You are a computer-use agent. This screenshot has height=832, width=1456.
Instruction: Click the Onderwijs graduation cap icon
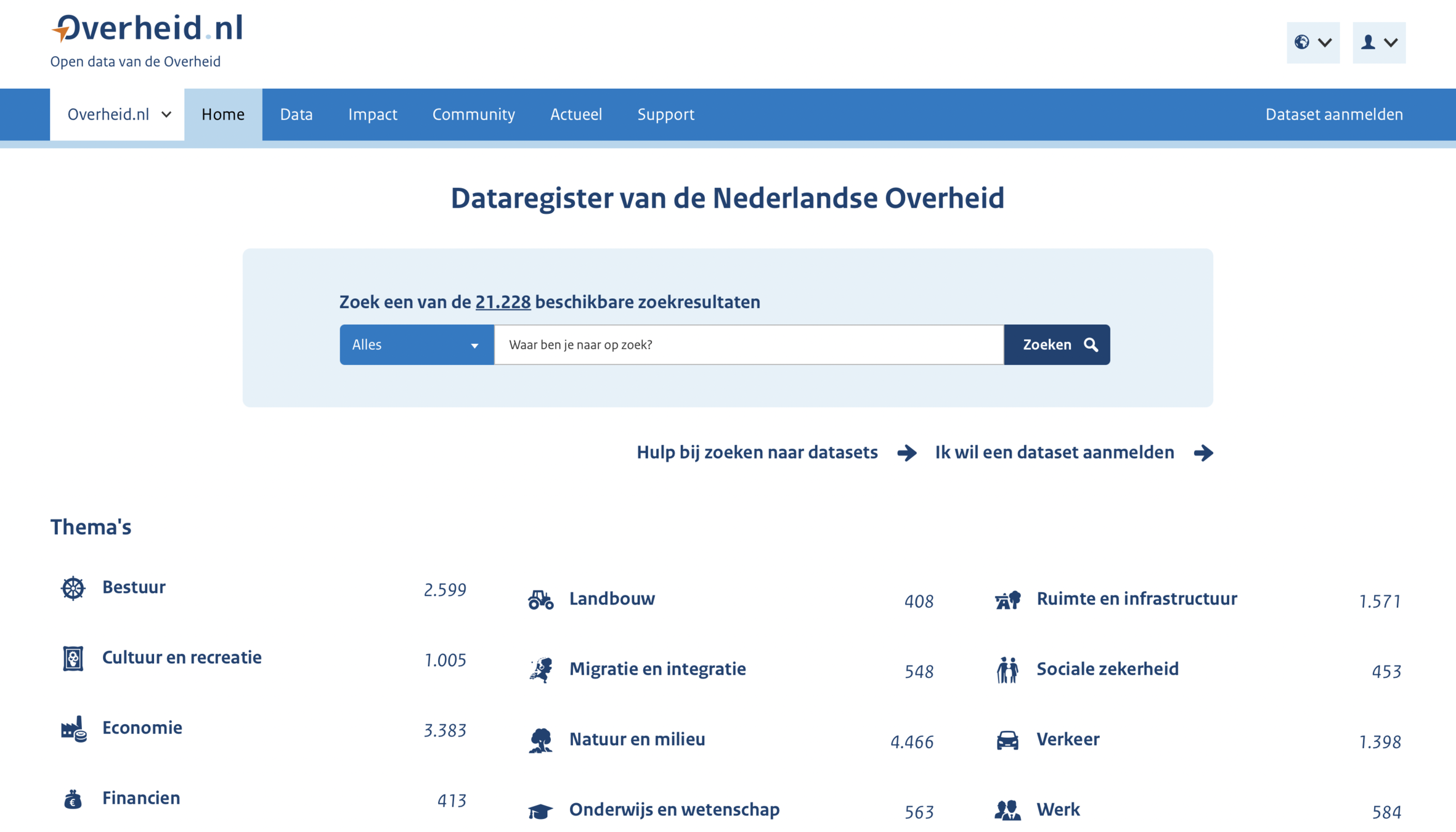(540, 810)
